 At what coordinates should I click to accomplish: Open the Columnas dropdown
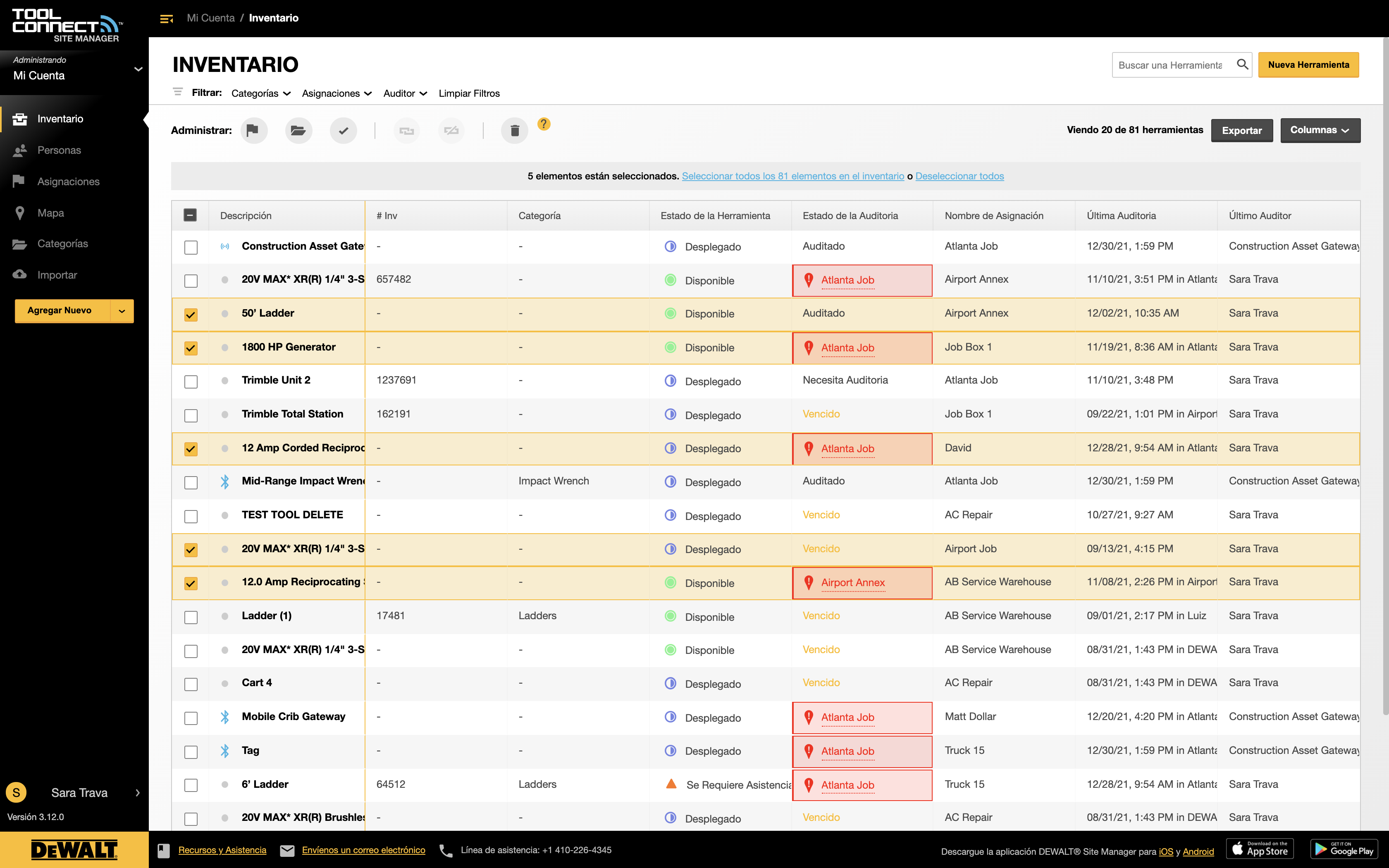coord(1320,130)
